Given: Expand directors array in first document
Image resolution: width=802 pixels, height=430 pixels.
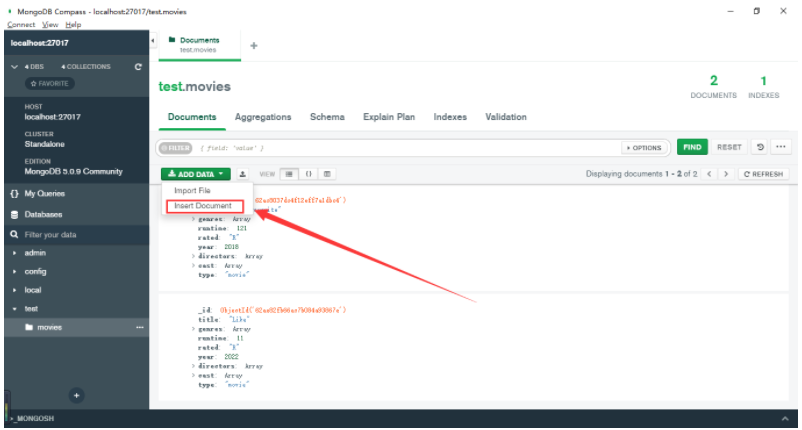Looking at the screenshot, I should pos(193,256).
